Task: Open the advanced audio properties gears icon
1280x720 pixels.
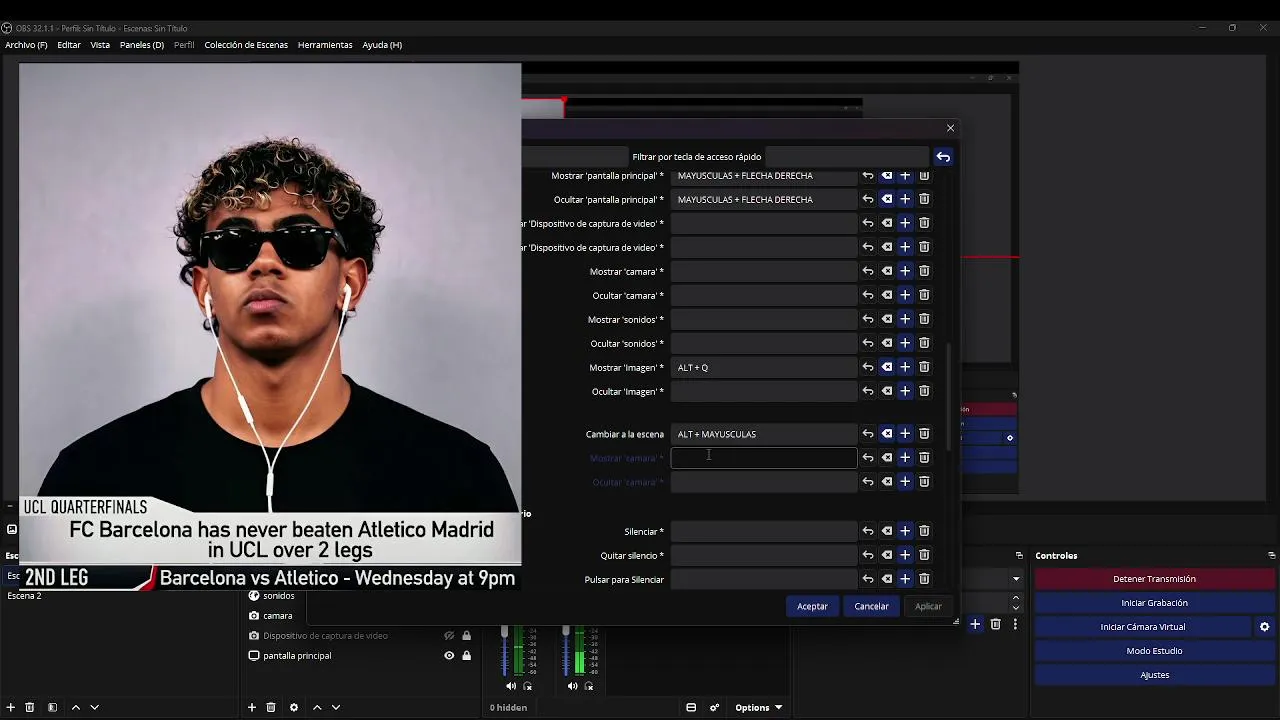Action: [x=714, y=707]
